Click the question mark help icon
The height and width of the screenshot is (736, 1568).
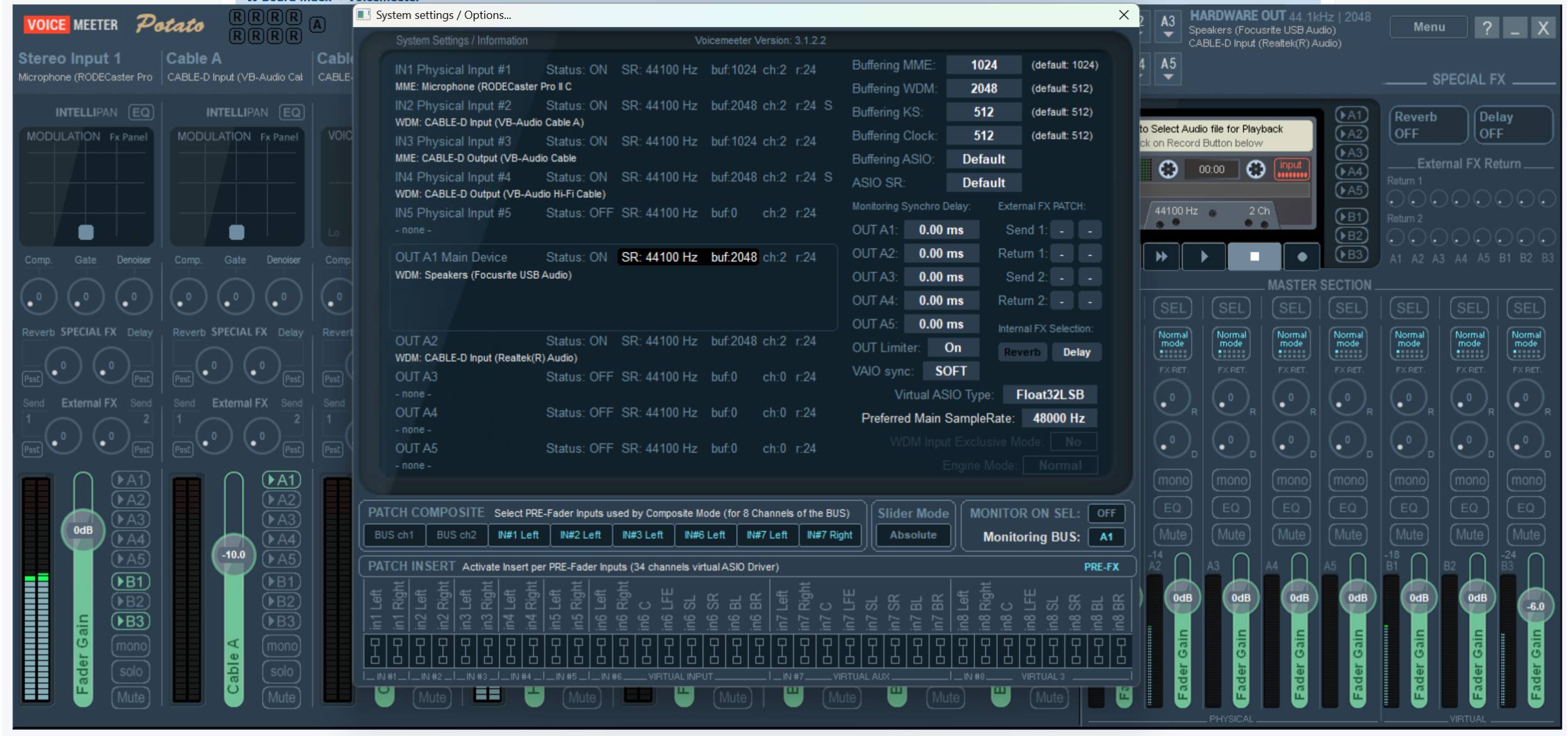coord(1486,28)
